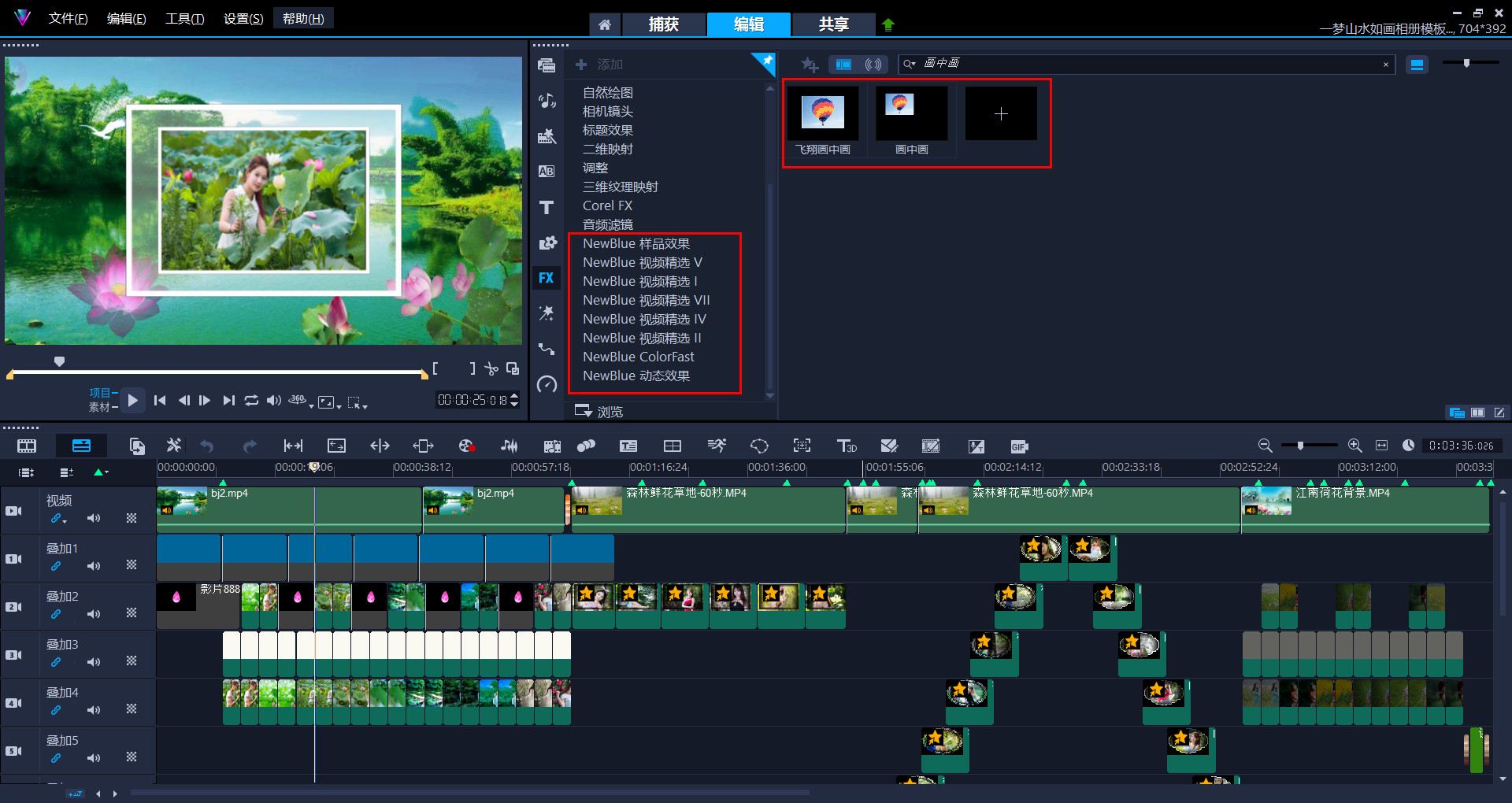Open the FX Filter library icon
Image resolution: width=1512 pixels, height=803 pixels.
pos(546,278)
